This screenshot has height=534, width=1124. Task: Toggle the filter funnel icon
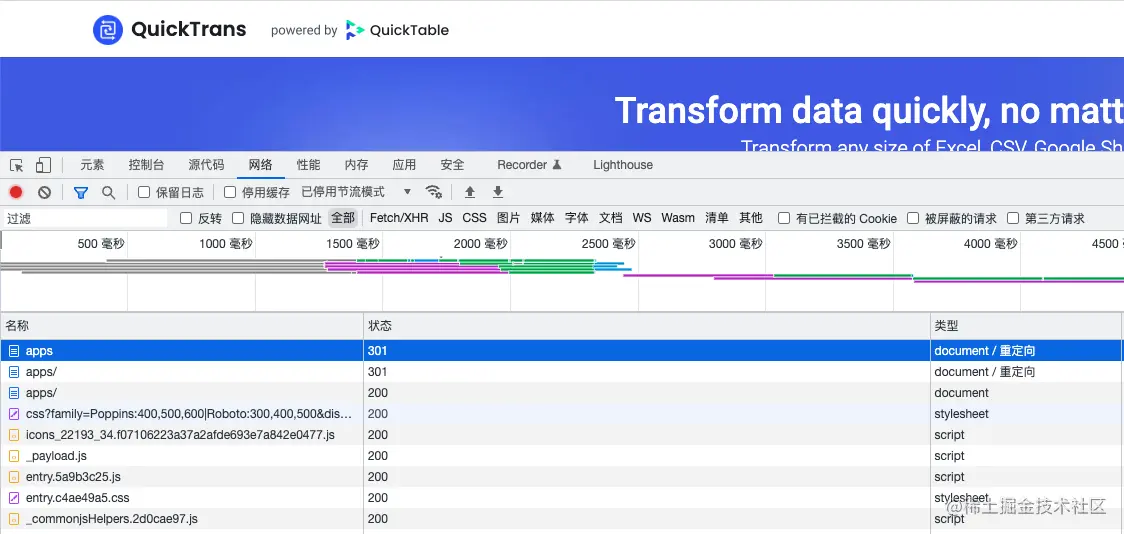coord(81,192)
